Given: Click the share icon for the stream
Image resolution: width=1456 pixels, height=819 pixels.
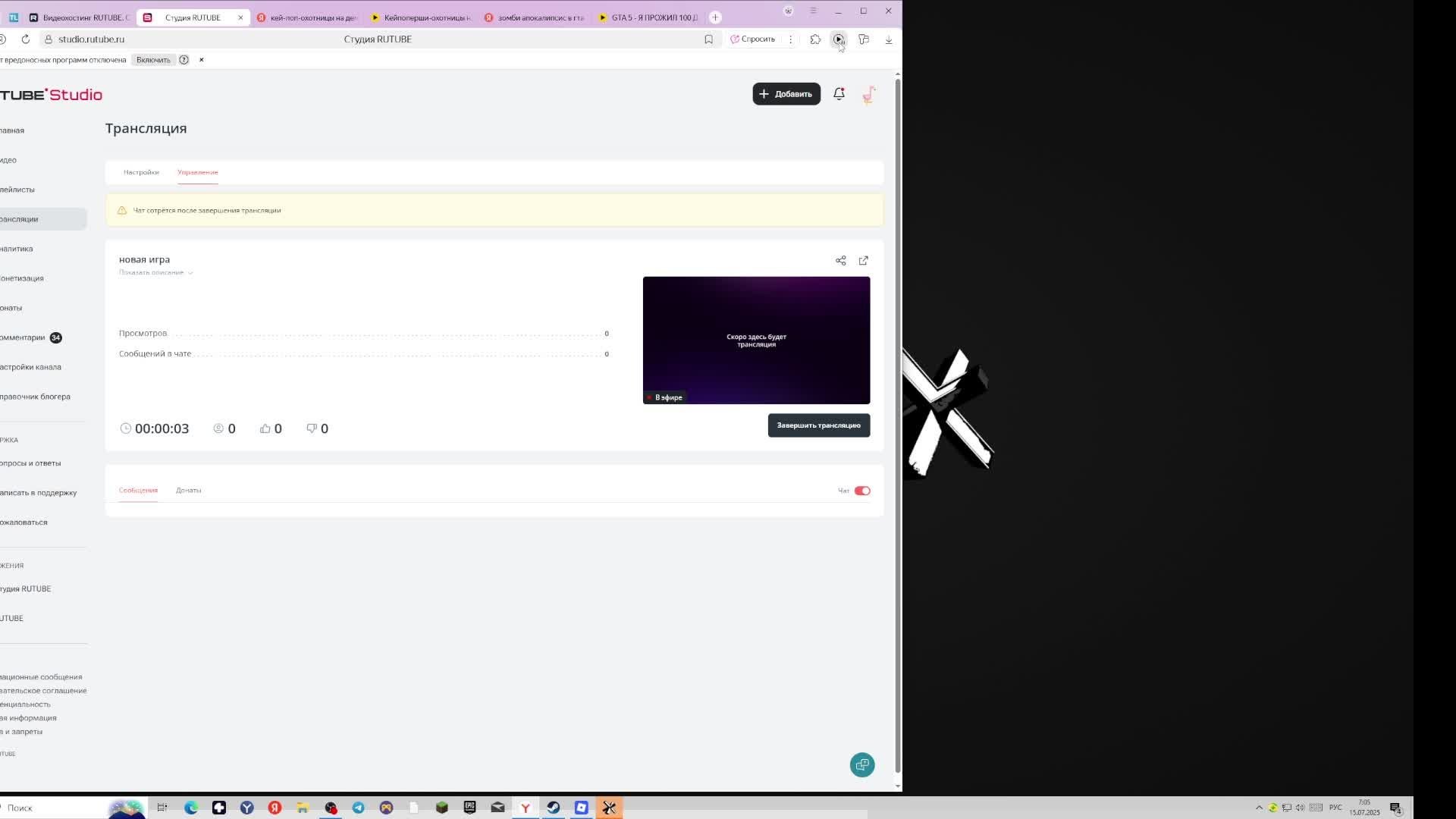Looking at the screenshot, I should tap(840, 261).
